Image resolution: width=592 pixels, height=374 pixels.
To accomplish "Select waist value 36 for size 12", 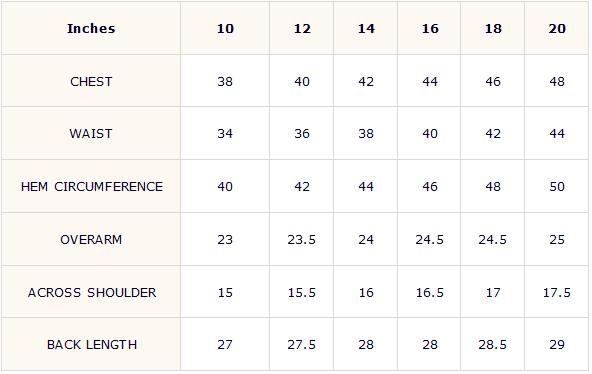I will tap(302, 134).
